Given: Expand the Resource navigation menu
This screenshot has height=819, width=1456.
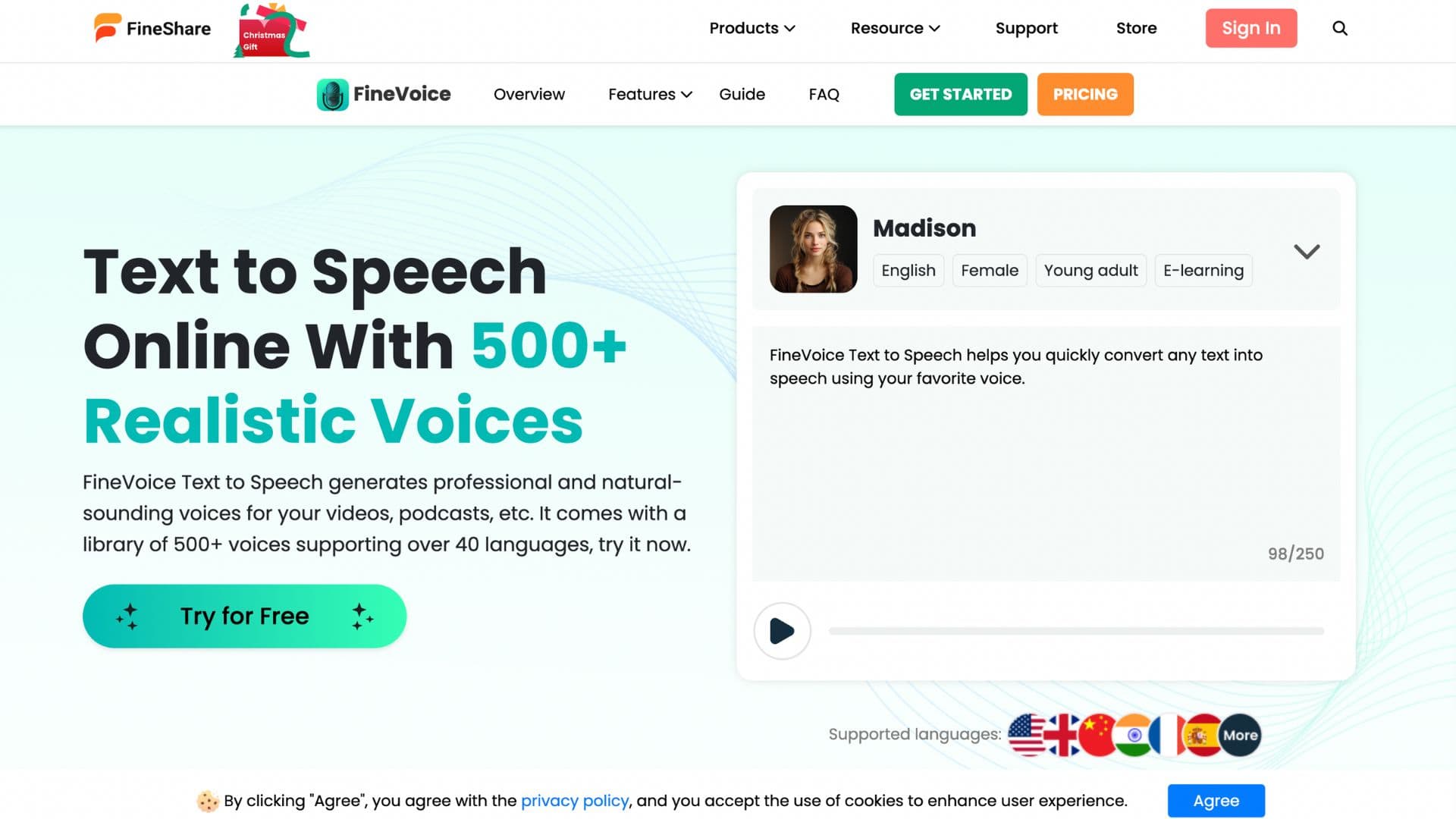Looking at the screenshot, I should click(x=895, y=28).
